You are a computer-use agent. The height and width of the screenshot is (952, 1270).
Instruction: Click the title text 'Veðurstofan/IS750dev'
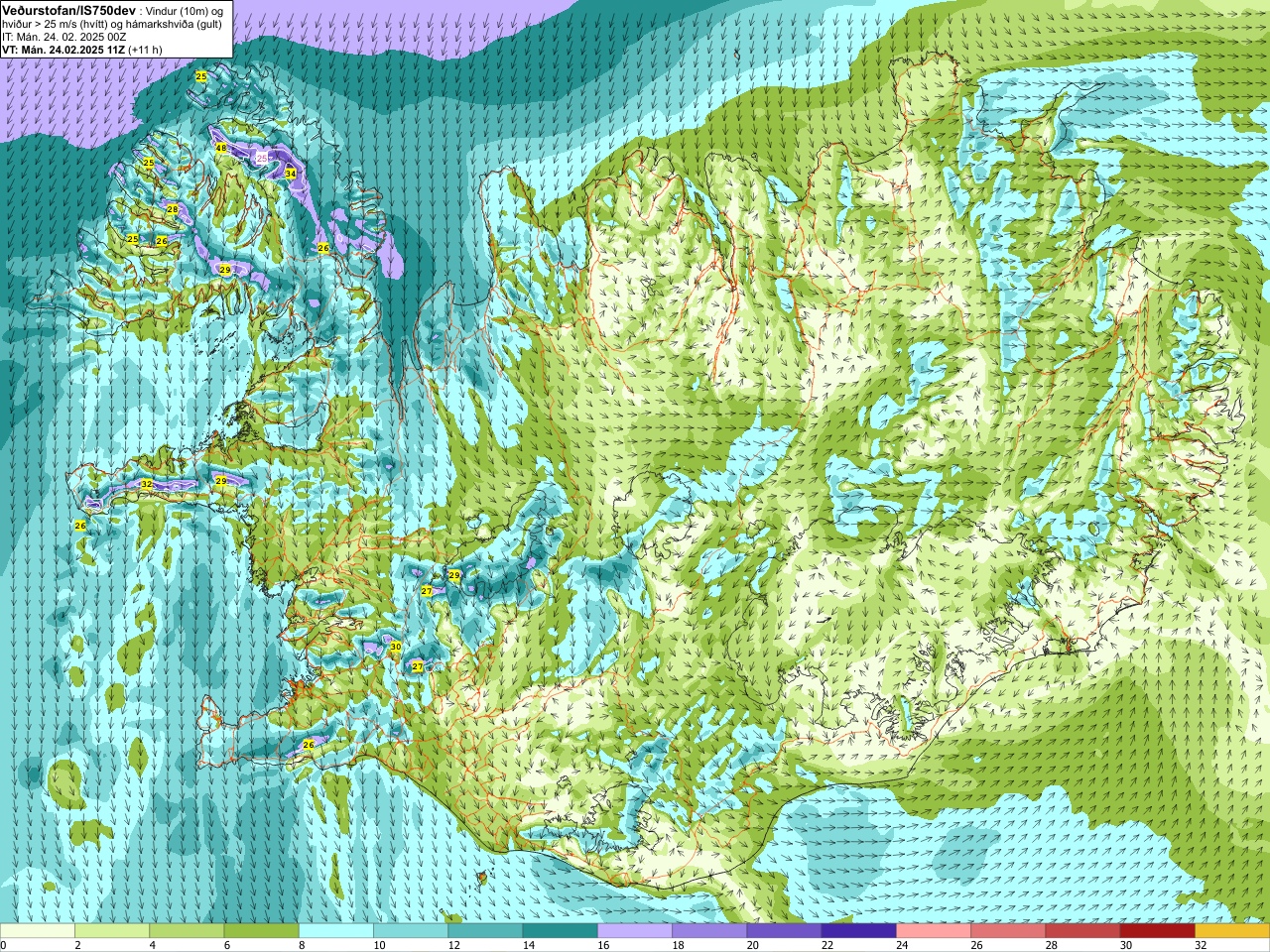[69, 10]
